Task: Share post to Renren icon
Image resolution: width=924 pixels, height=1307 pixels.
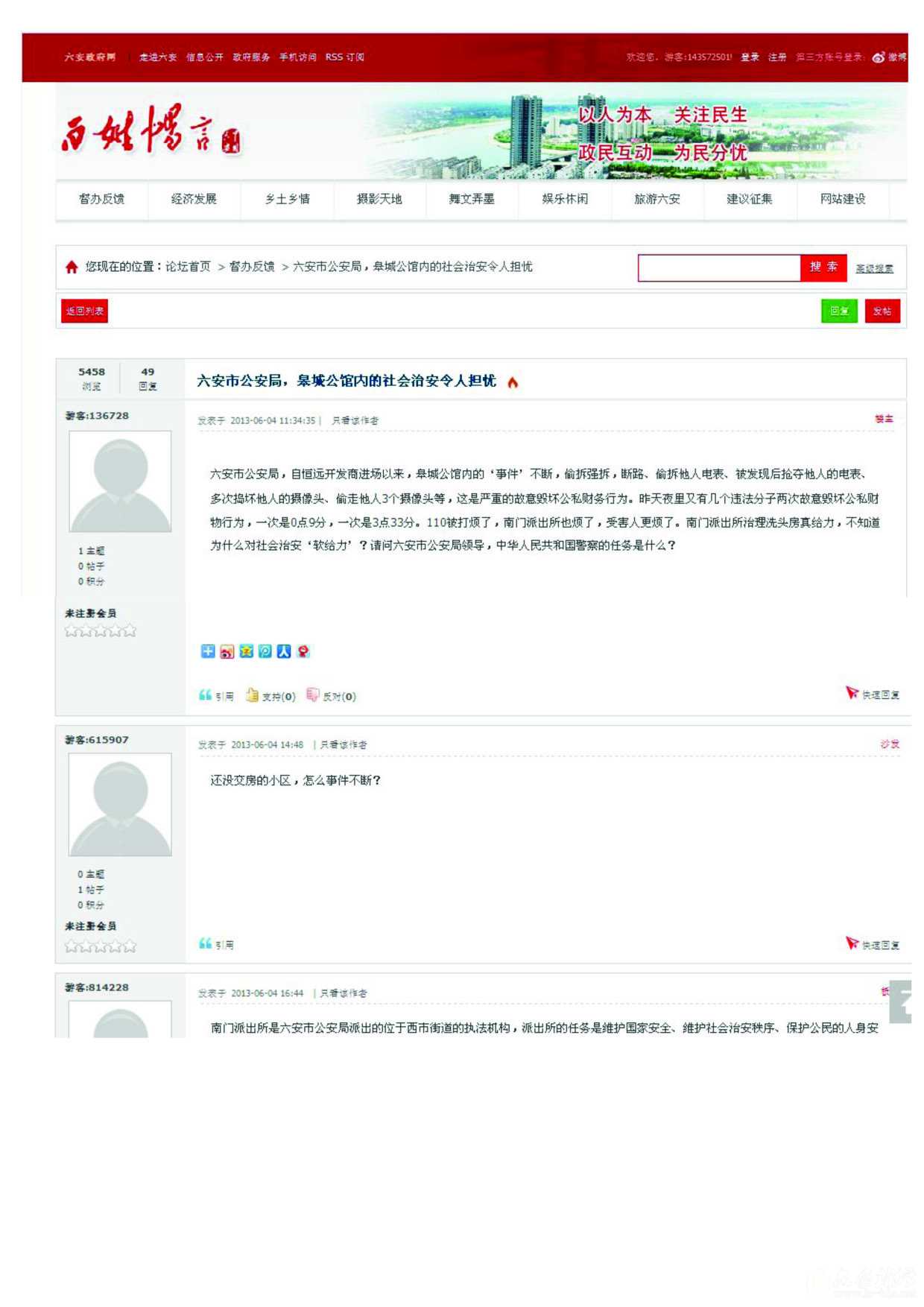Action: point(284,651)
